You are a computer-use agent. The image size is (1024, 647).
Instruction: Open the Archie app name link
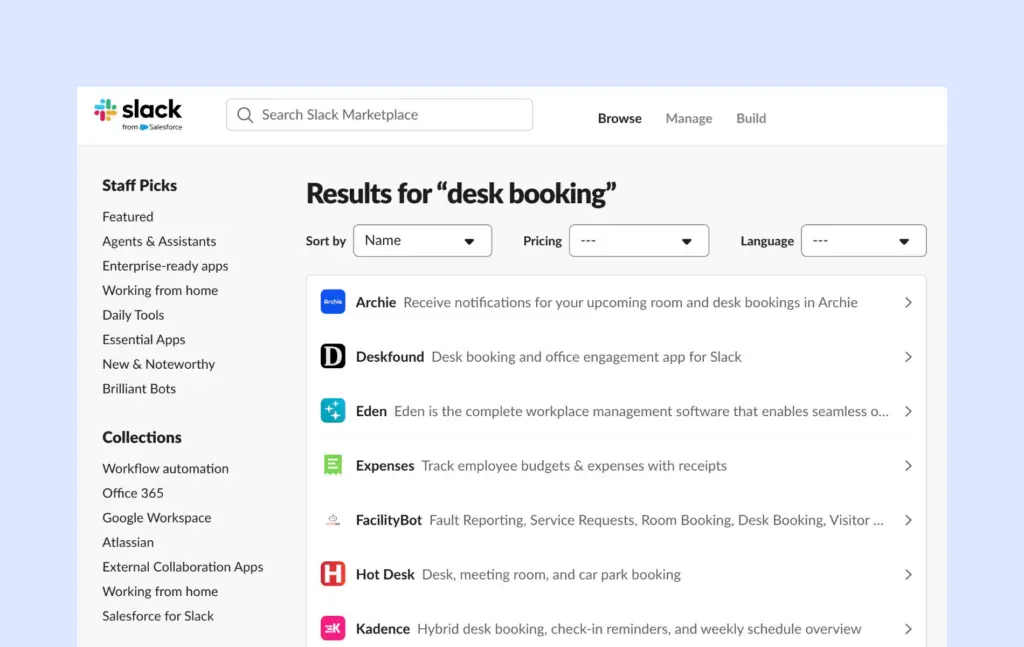click(x=376, y=302)
